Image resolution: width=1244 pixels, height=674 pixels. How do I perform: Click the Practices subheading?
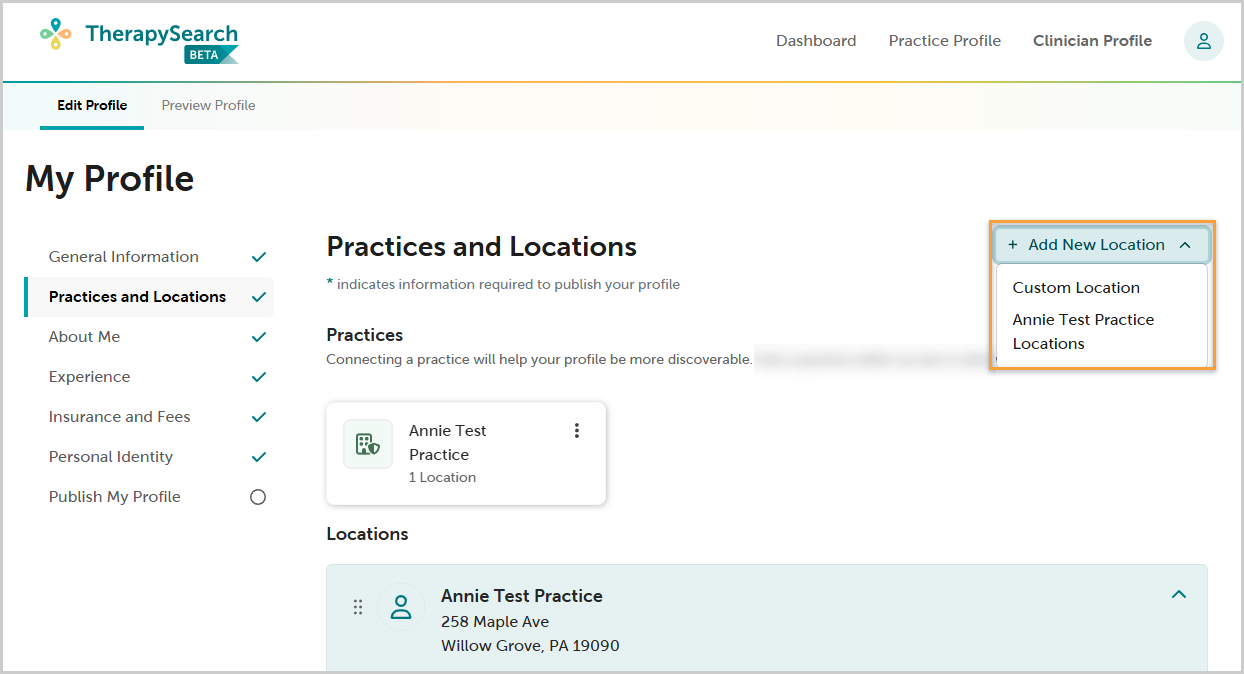point(365,335)
